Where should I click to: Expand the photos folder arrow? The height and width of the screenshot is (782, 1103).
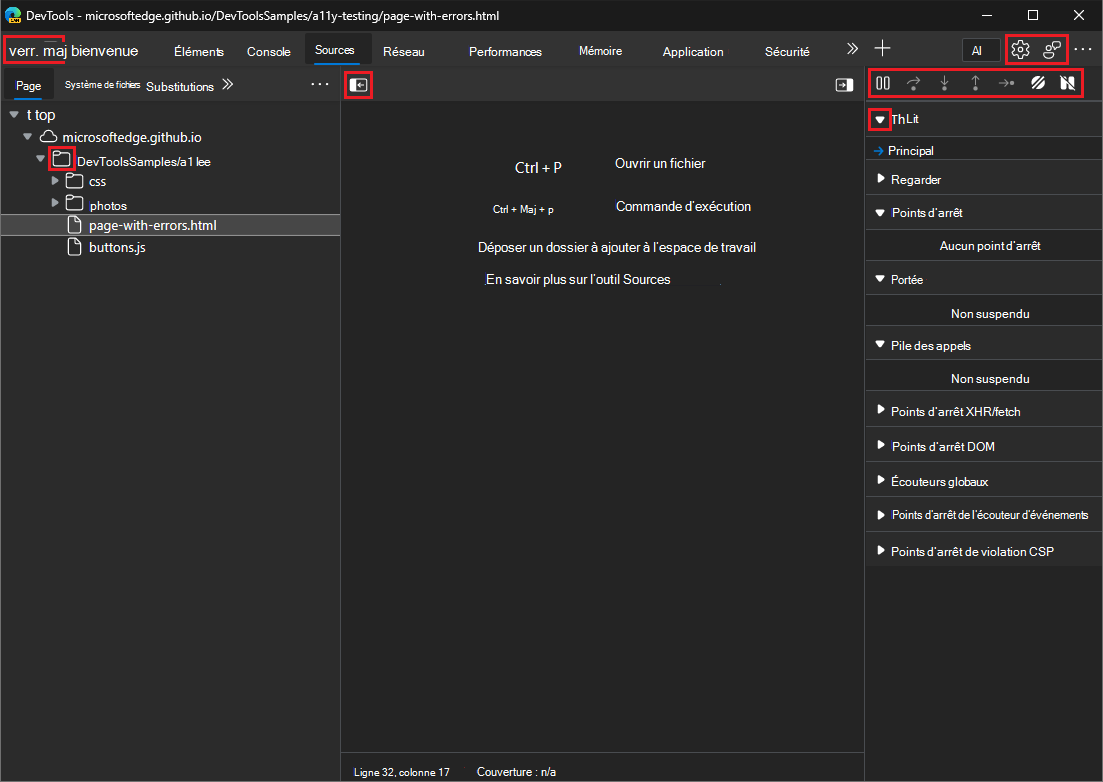(x=55, y=203)
